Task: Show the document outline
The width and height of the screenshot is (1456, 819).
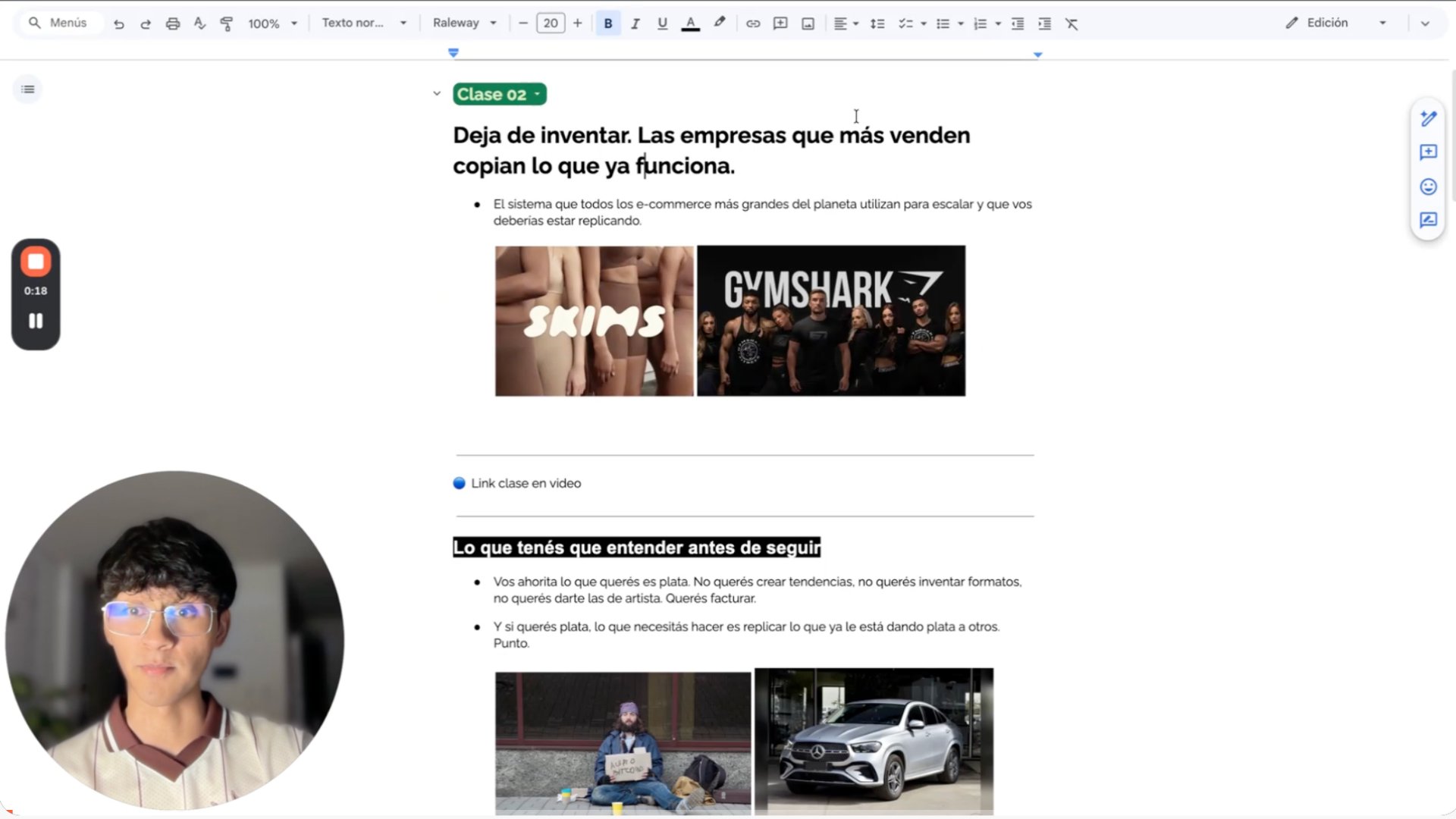Action: pos(28,89)
